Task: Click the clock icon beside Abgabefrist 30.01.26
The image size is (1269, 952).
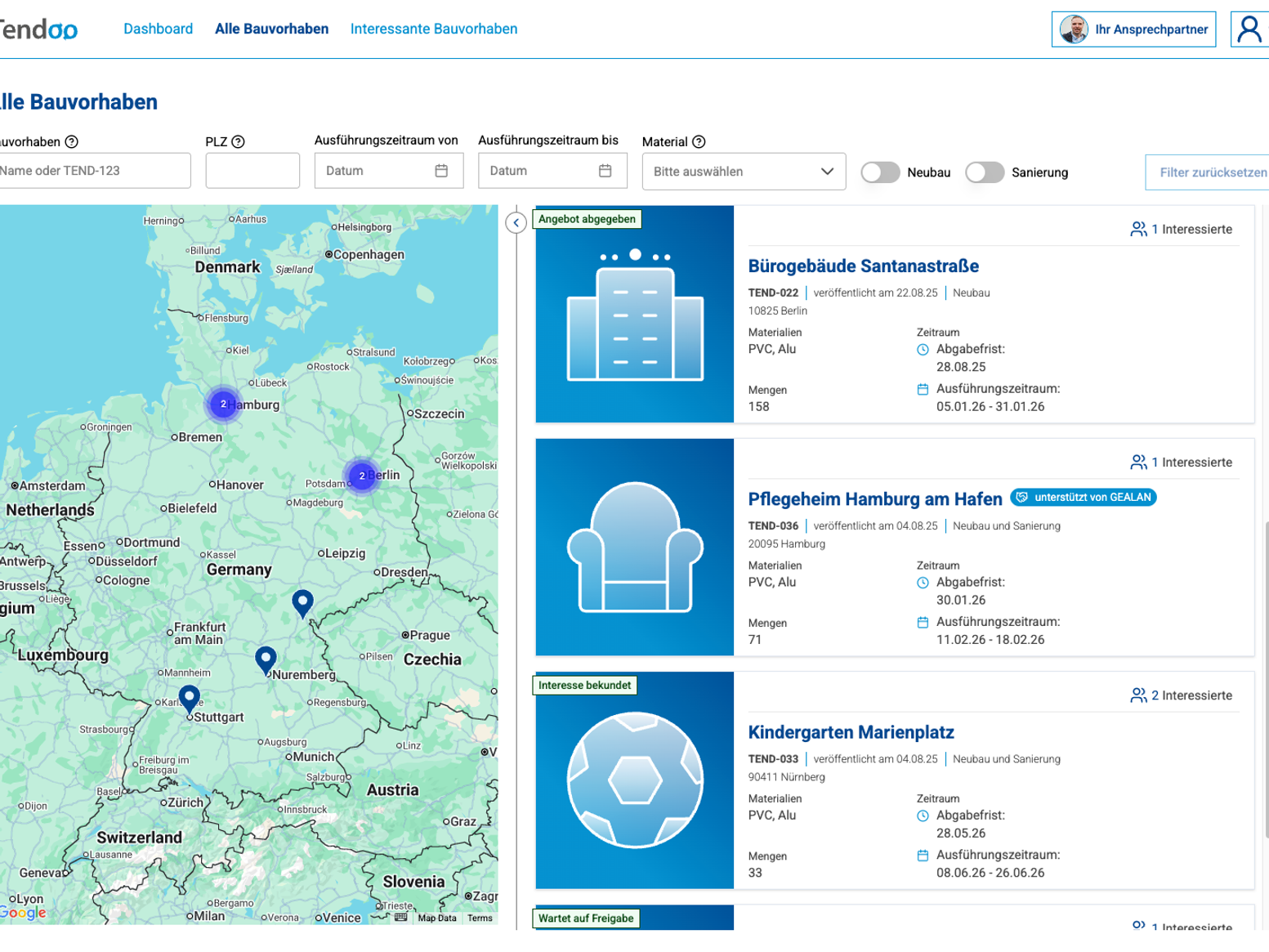Action: point(923,582)
